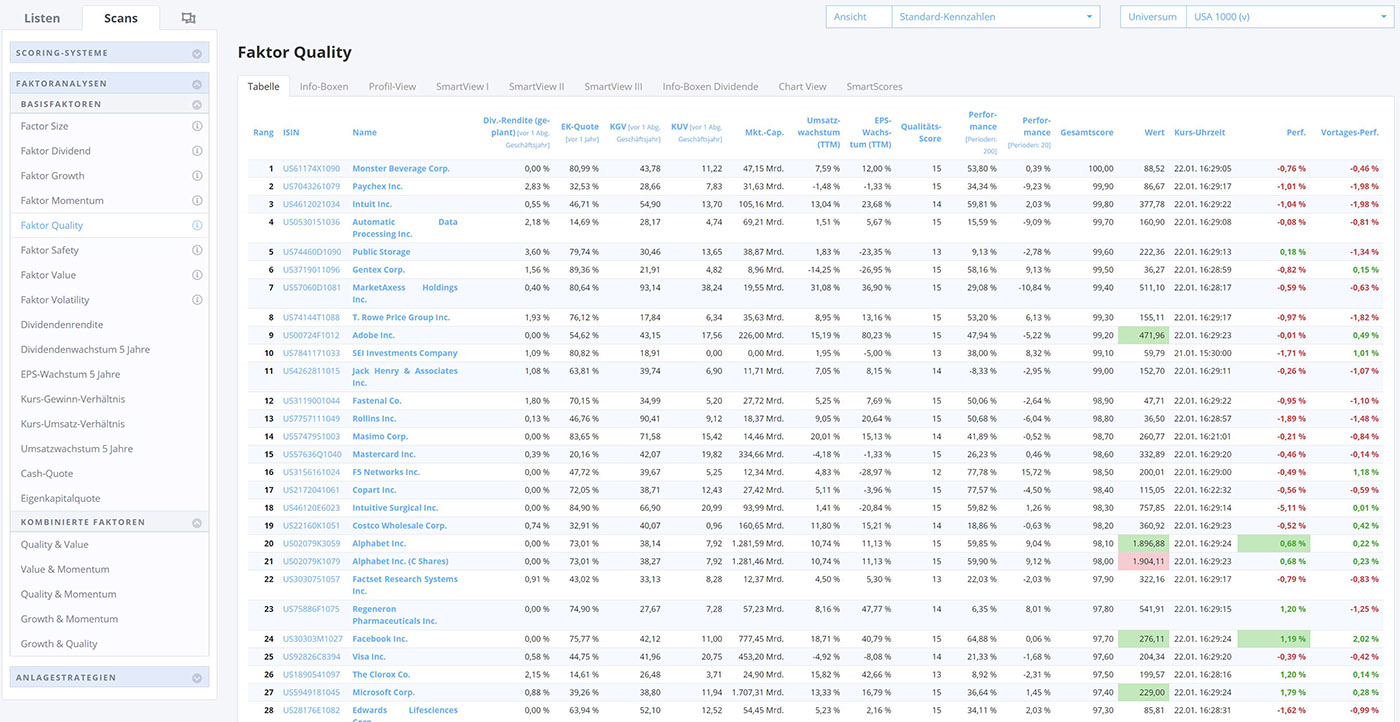Open the Profil-View tab

pyautogui.click(x=392, y=87)
